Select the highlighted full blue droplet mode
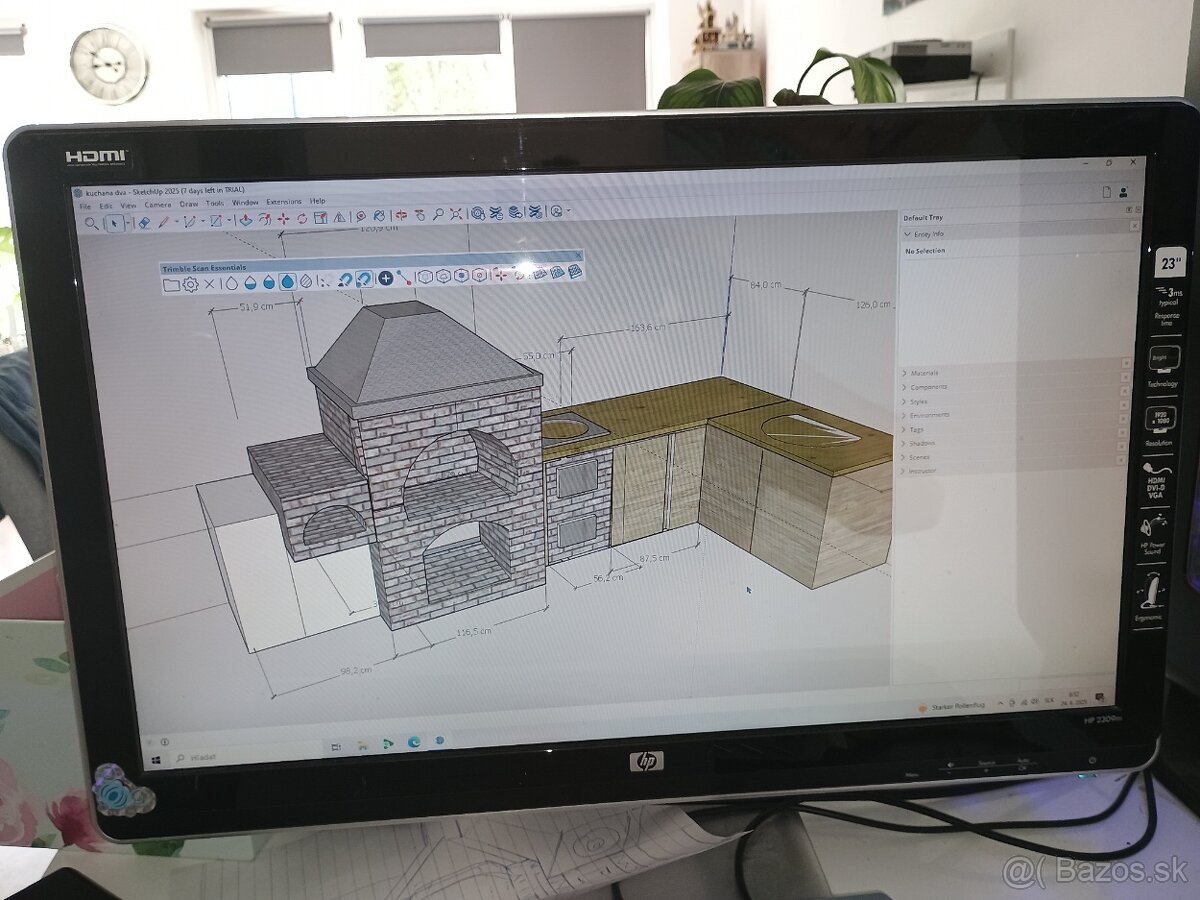The image size is (1200, 900). (x=288, y=282)
